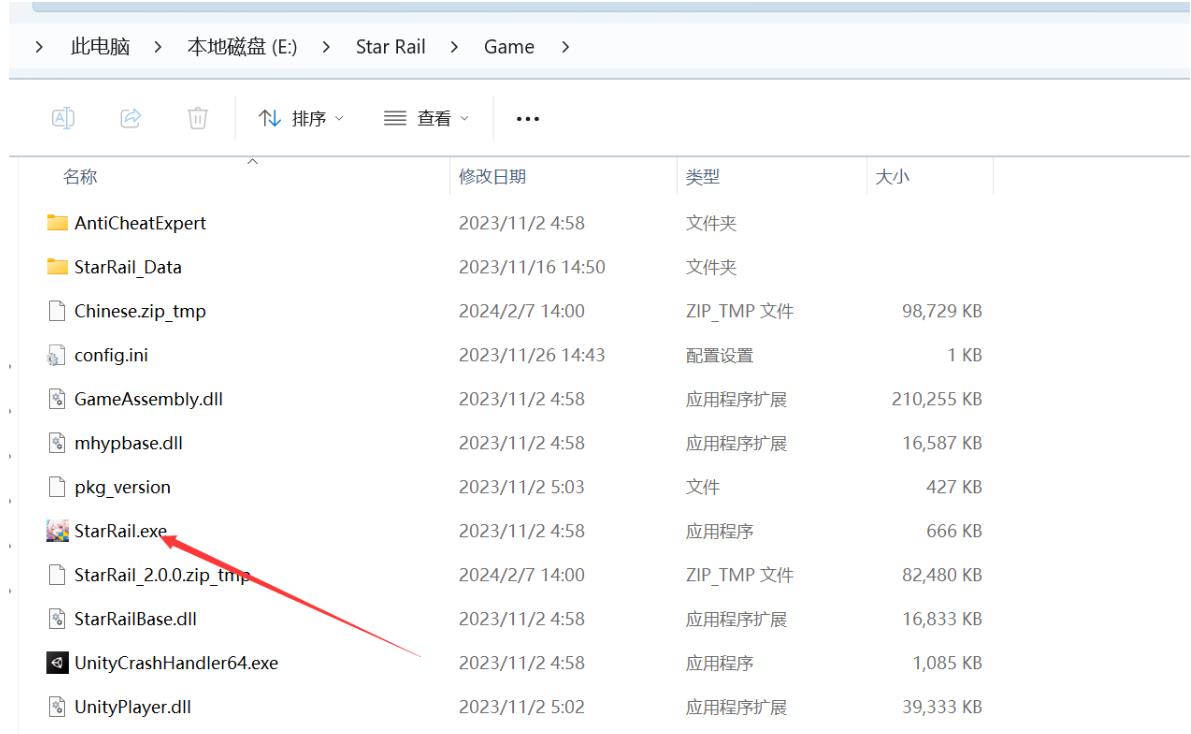Click the UnityPlayer.dll file name
The height and width of the screenshot is (734, 1191).
133,707
